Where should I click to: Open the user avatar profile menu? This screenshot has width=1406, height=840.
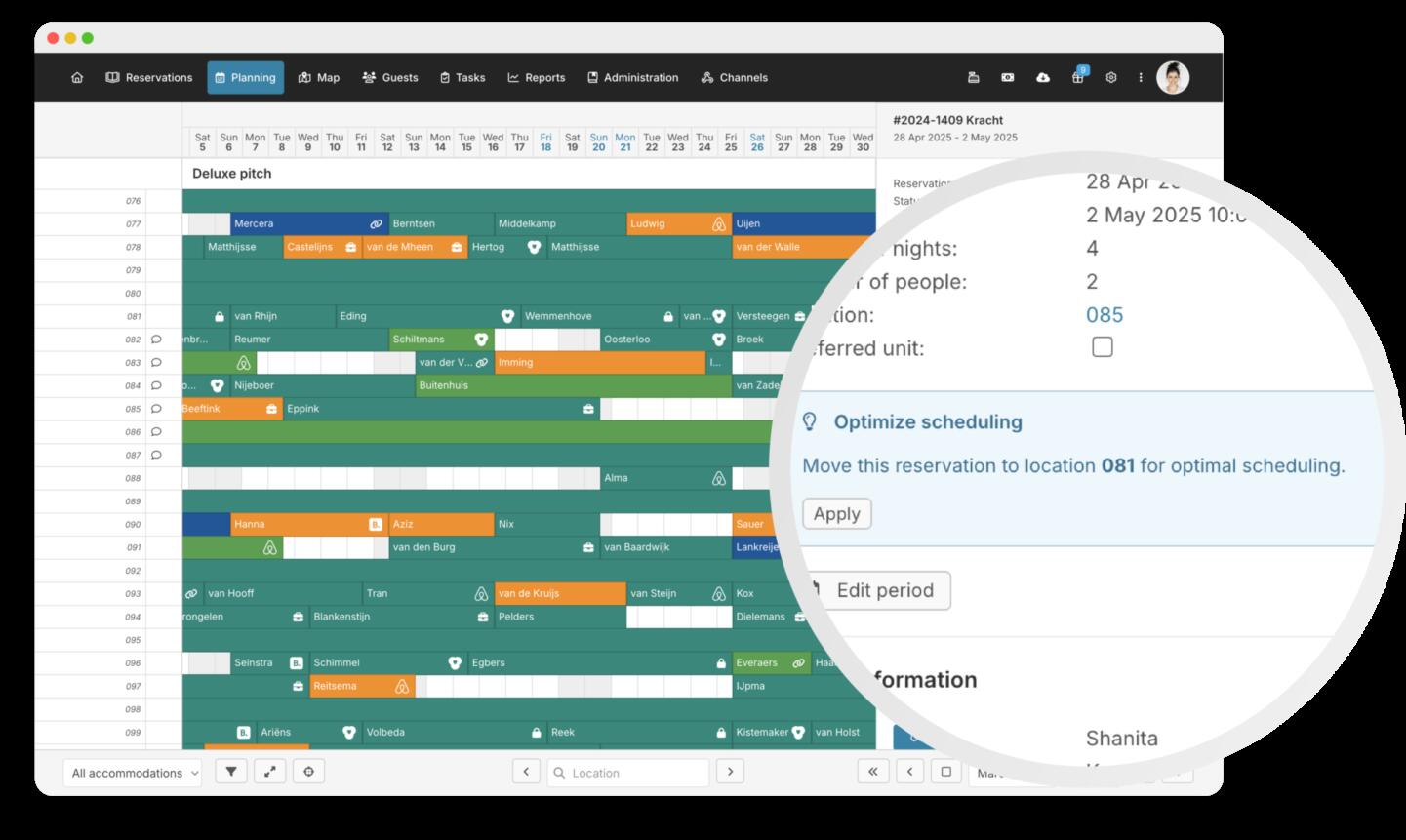coord(1173,78)
